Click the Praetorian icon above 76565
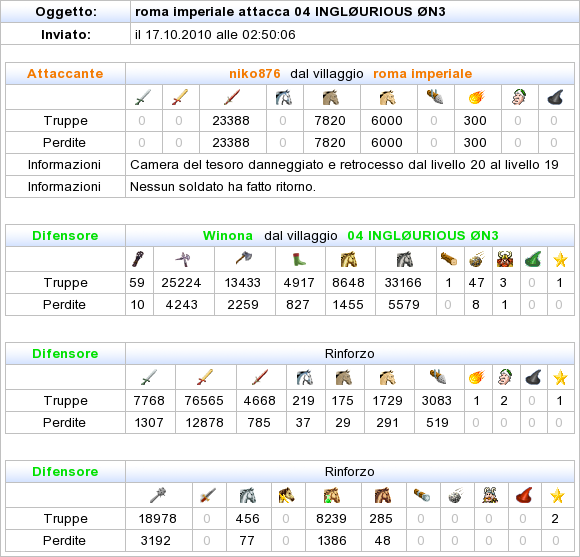580x557 pixels. [205, 377]
